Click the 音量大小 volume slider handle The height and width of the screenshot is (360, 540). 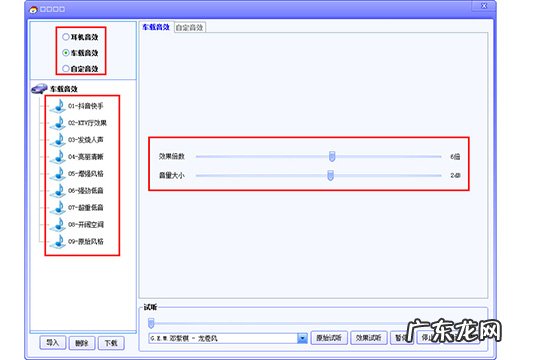(330, 175)
